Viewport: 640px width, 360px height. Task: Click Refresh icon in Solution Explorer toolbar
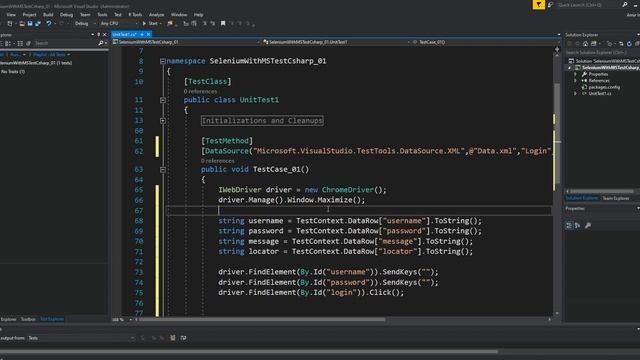pyautogui.click(x=629, y=44)
